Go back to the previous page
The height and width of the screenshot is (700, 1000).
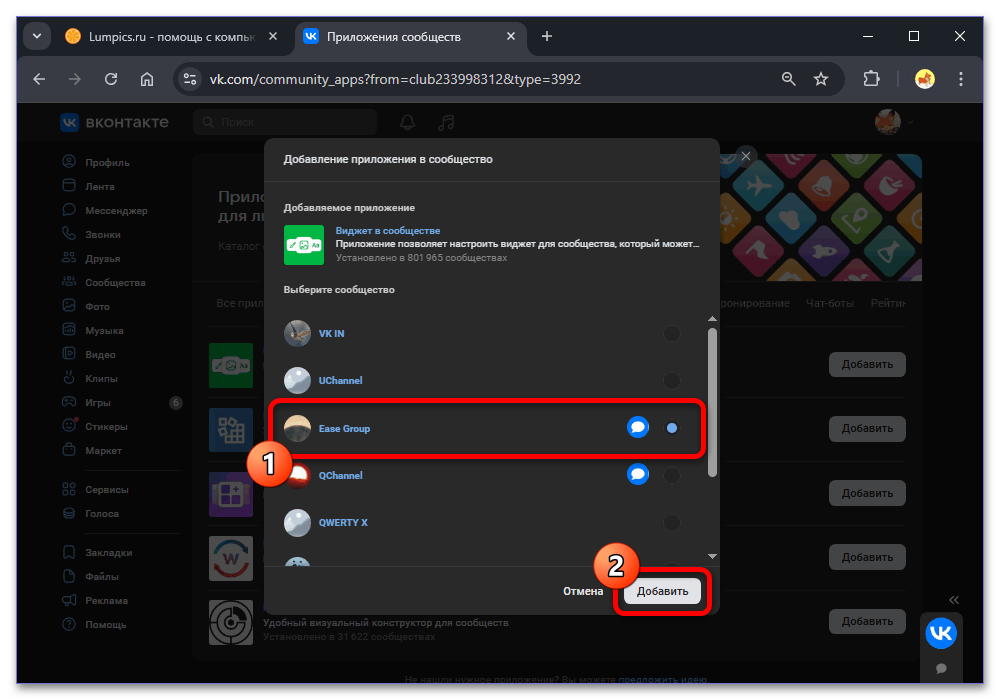(x=40, y=79)
